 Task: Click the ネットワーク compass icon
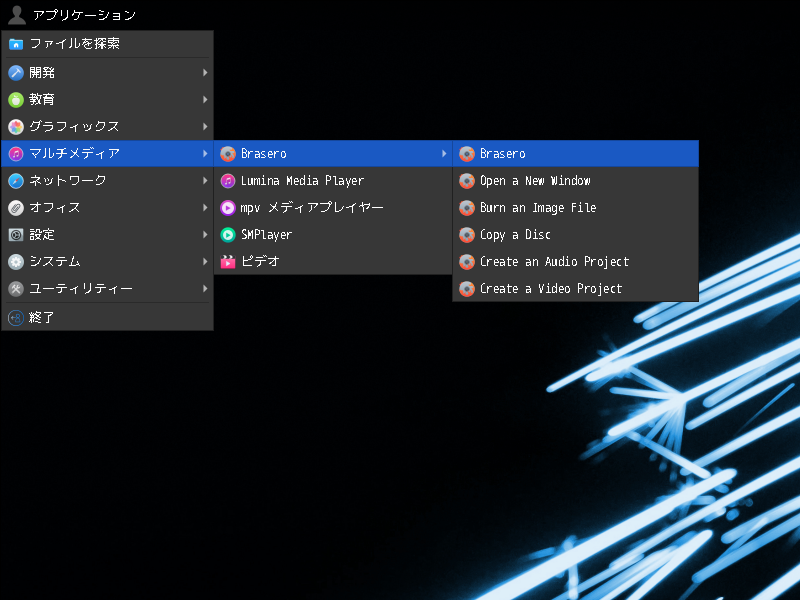(x=16, y=181)
